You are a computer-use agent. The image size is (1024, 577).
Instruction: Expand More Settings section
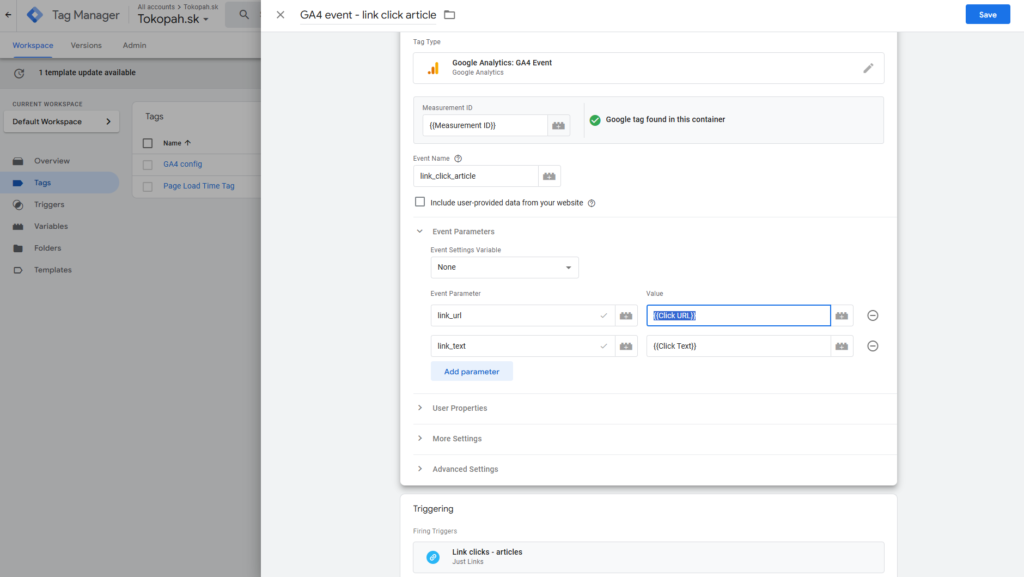(x=456, y=439)
